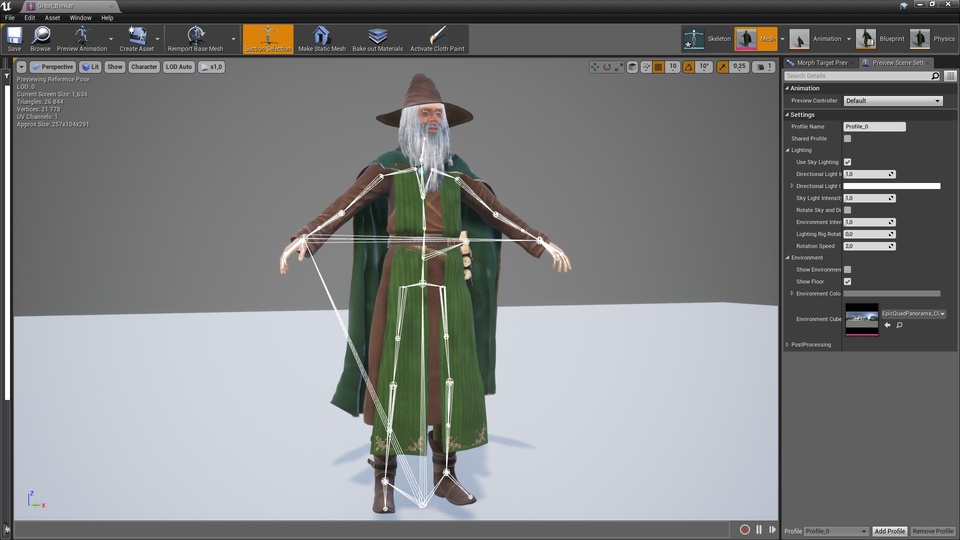Click the Add Profile button

[889, 531]
